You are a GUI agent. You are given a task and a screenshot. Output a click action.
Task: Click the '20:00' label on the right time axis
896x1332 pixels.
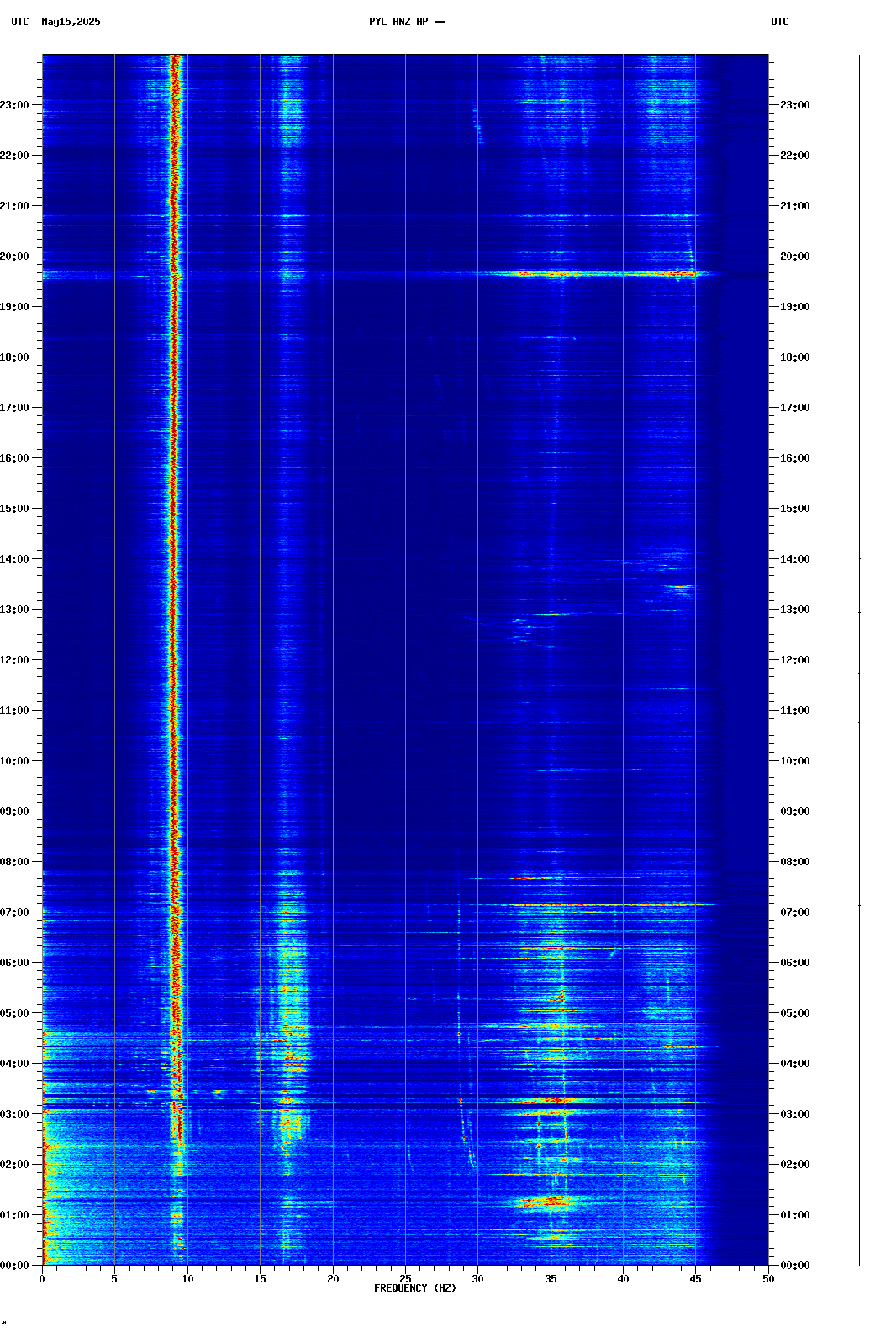pyautogui.click(x=795, y=256)
